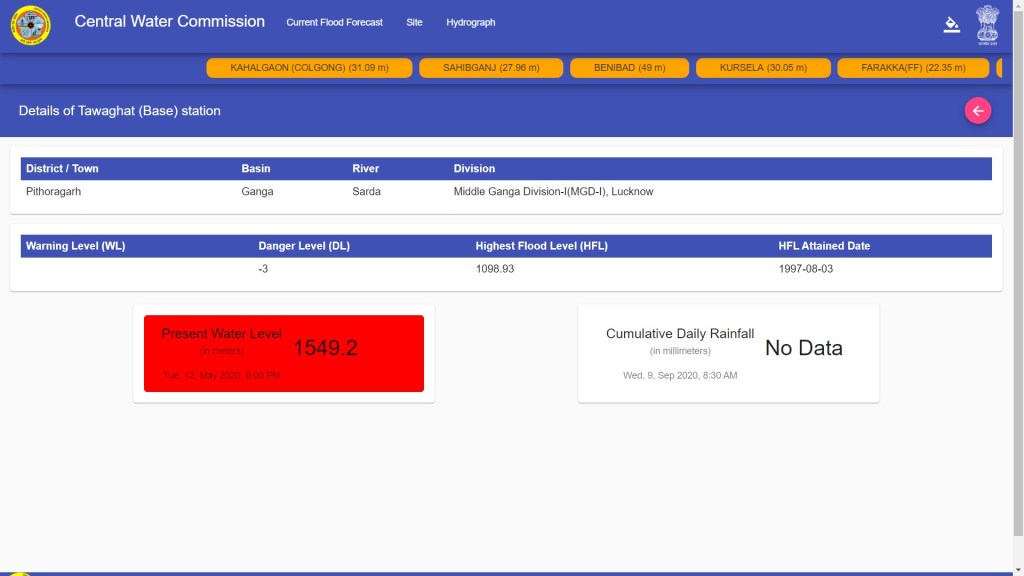Click the Cumulative Daily Rainfall card
The width and height of the screenshot is (1024, 576).
[728, 353]
